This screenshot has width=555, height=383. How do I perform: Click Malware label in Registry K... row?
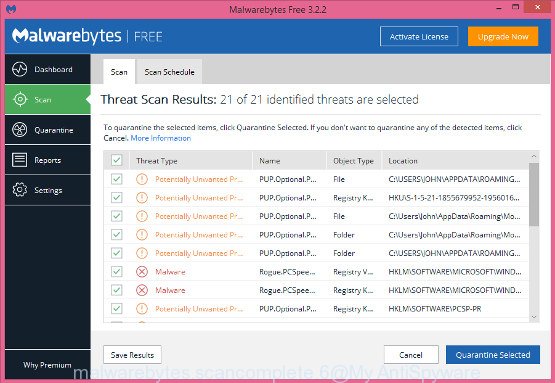[x=170, y=290]
